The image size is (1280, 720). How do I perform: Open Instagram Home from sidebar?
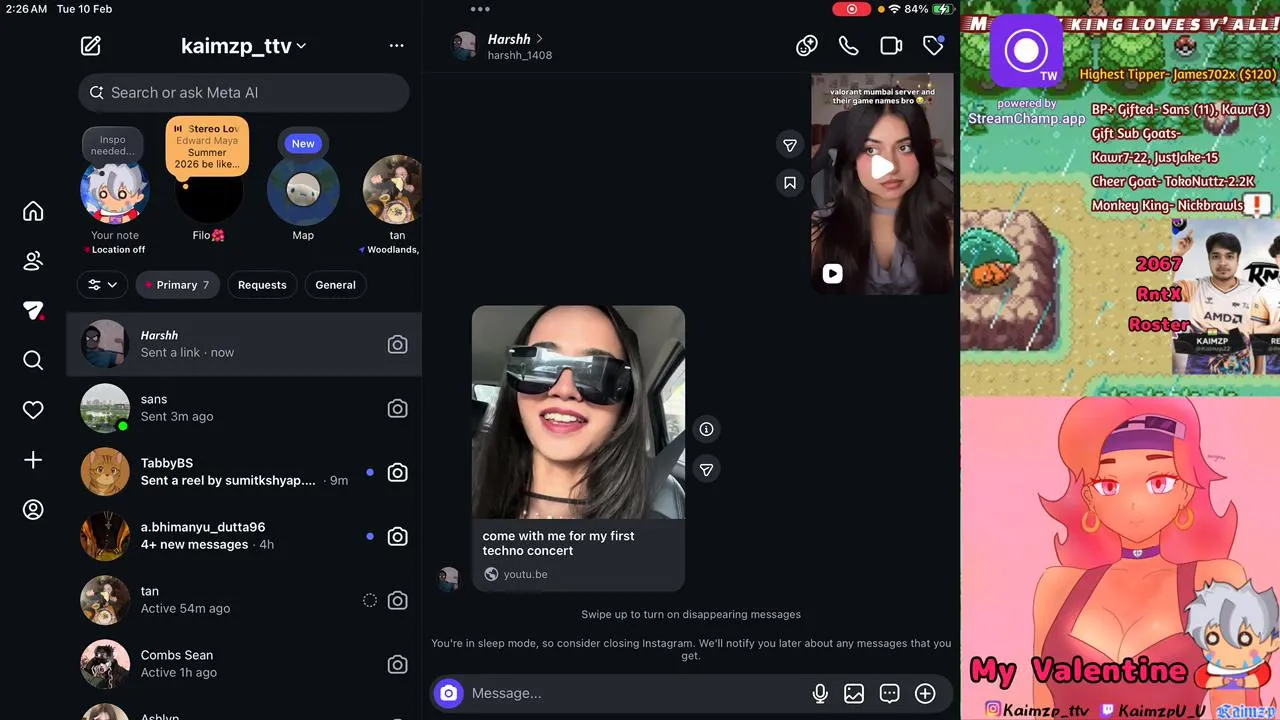(33, 211)
